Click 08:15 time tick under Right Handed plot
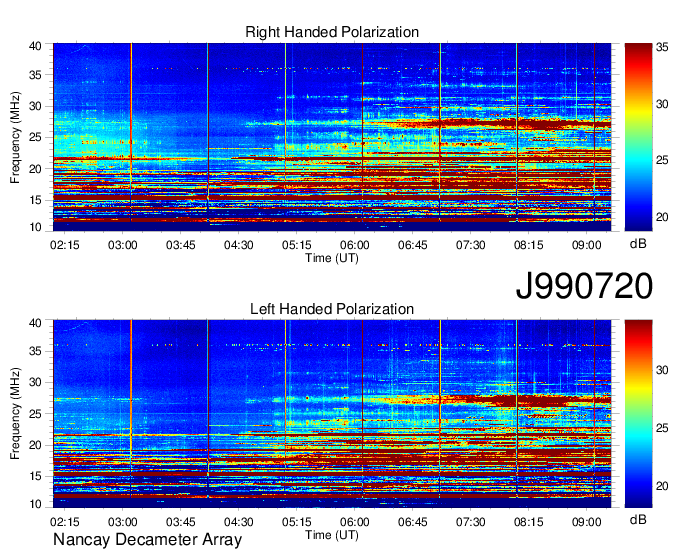Screen dimensions: 680x552 [529, 245]
